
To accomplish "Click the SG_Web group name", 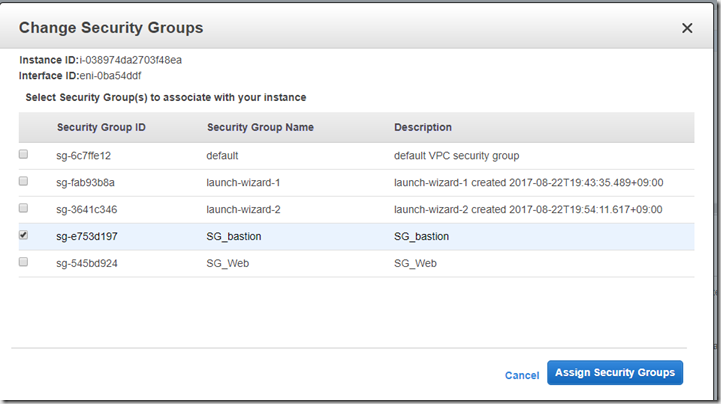I will (x=229, y=264).
